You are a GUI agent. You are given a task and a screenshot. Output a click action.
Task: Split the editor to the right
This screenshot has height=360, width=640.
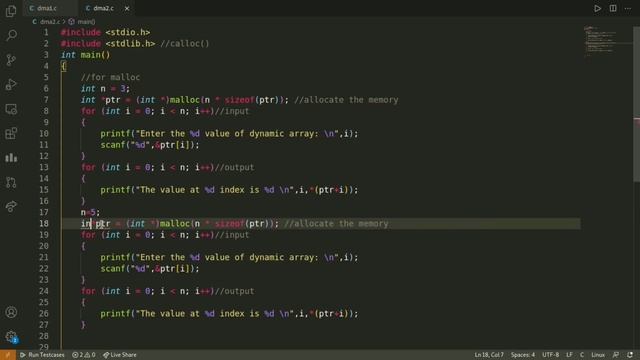tap(613, 8)
